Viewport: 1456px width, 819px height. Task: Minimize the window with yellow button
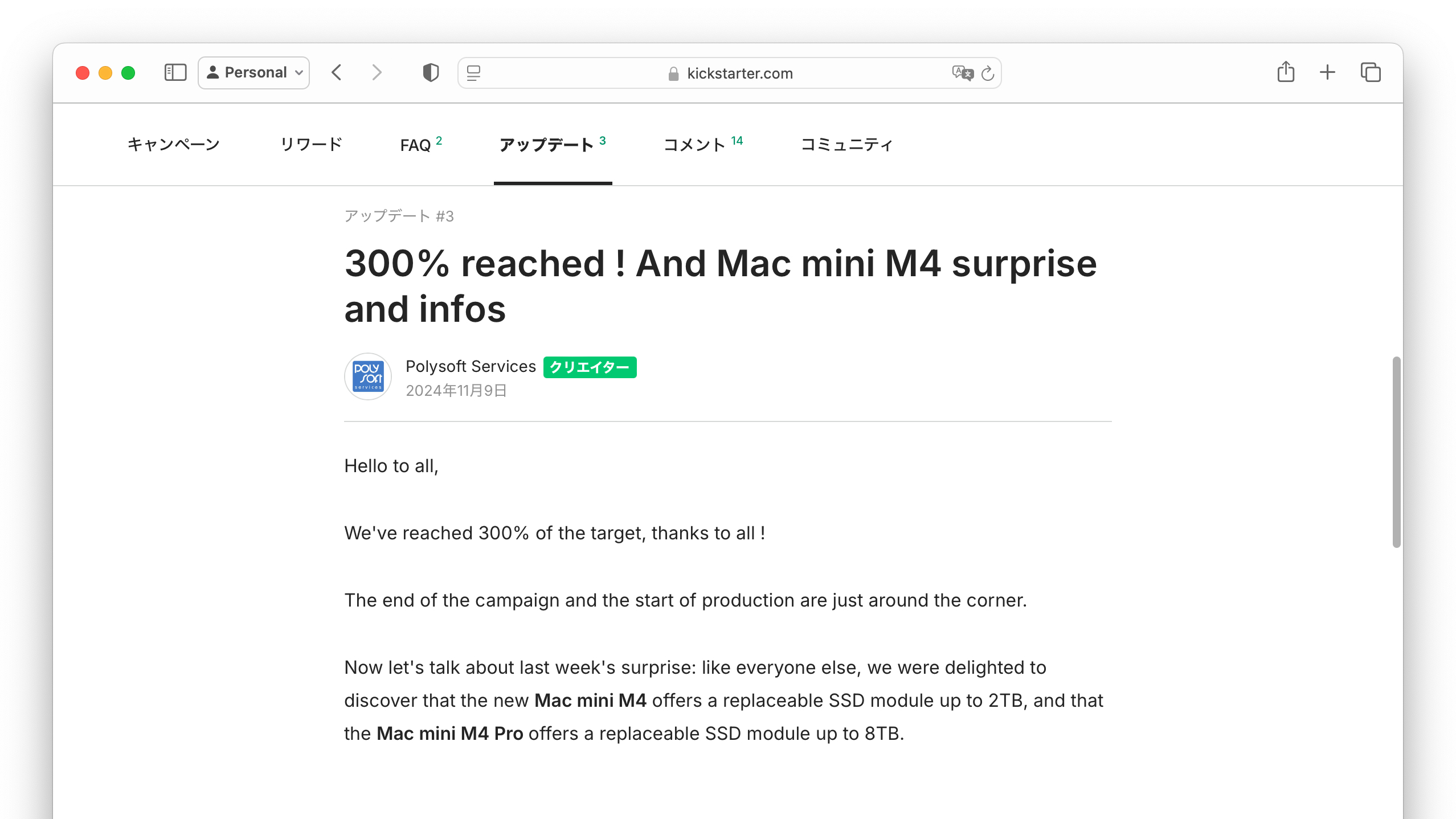105,73
